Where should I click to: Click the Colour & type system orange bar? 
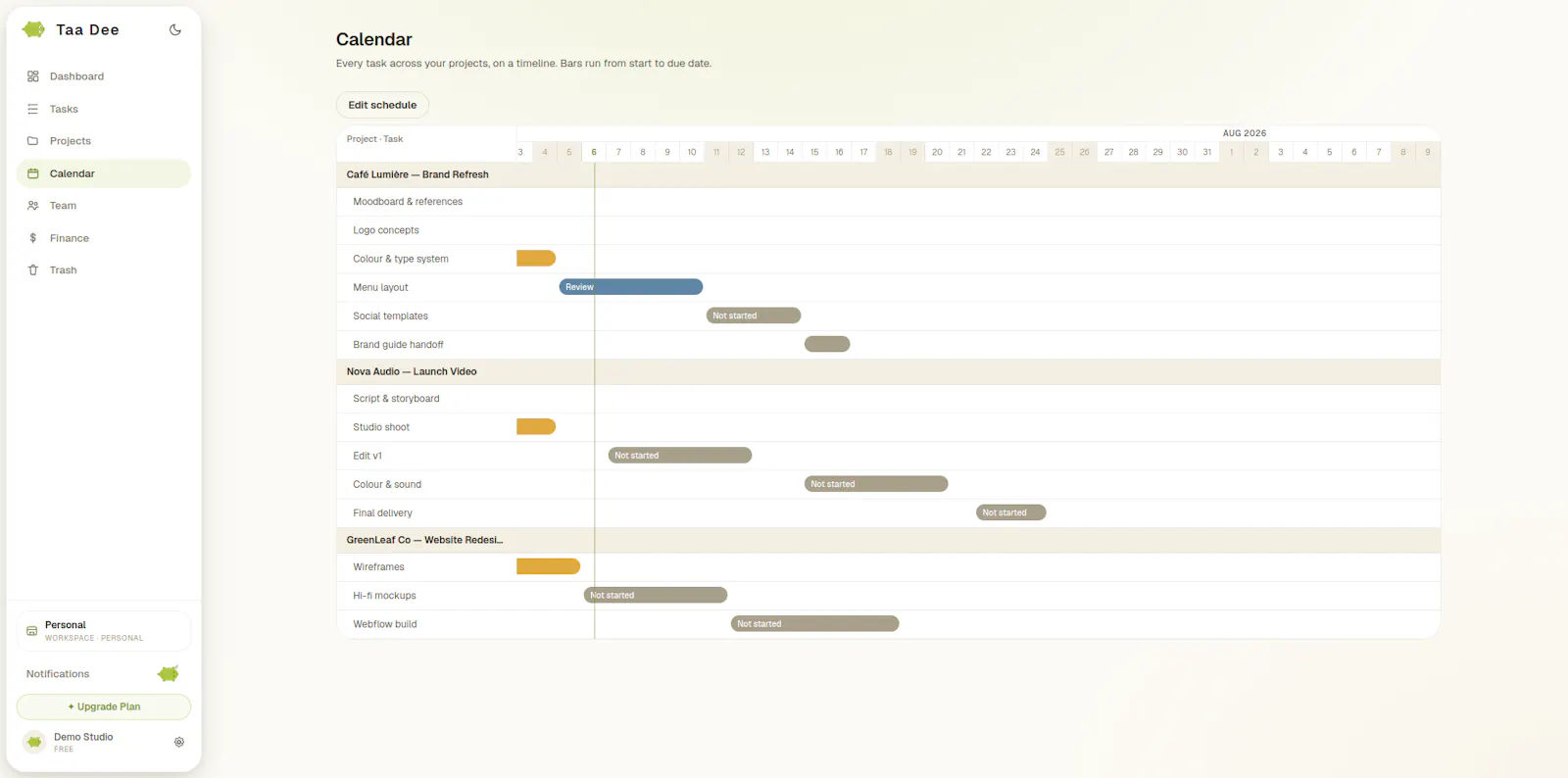[x=536, y=259]
